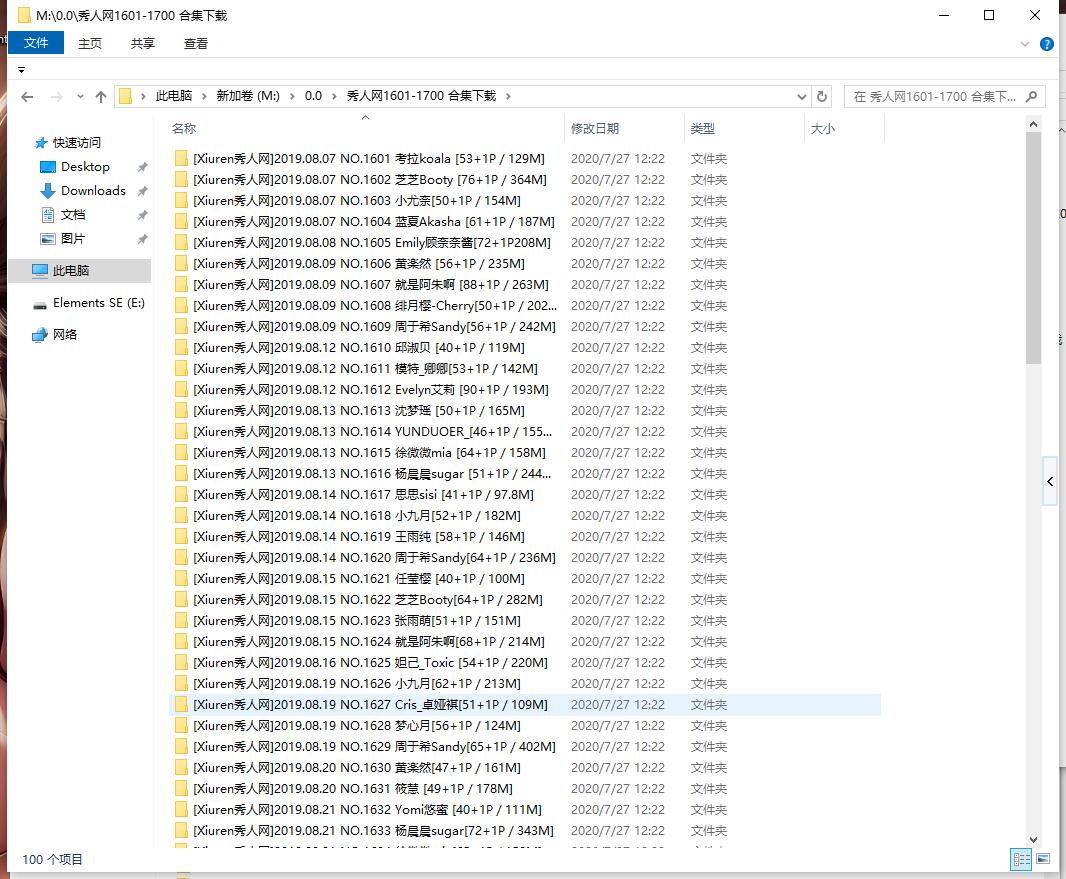Image resolution: width=1066 pixels, height=879 pixels.
Task: Switch to large thumbnails view icon
Action: [x=1043, y=859]
